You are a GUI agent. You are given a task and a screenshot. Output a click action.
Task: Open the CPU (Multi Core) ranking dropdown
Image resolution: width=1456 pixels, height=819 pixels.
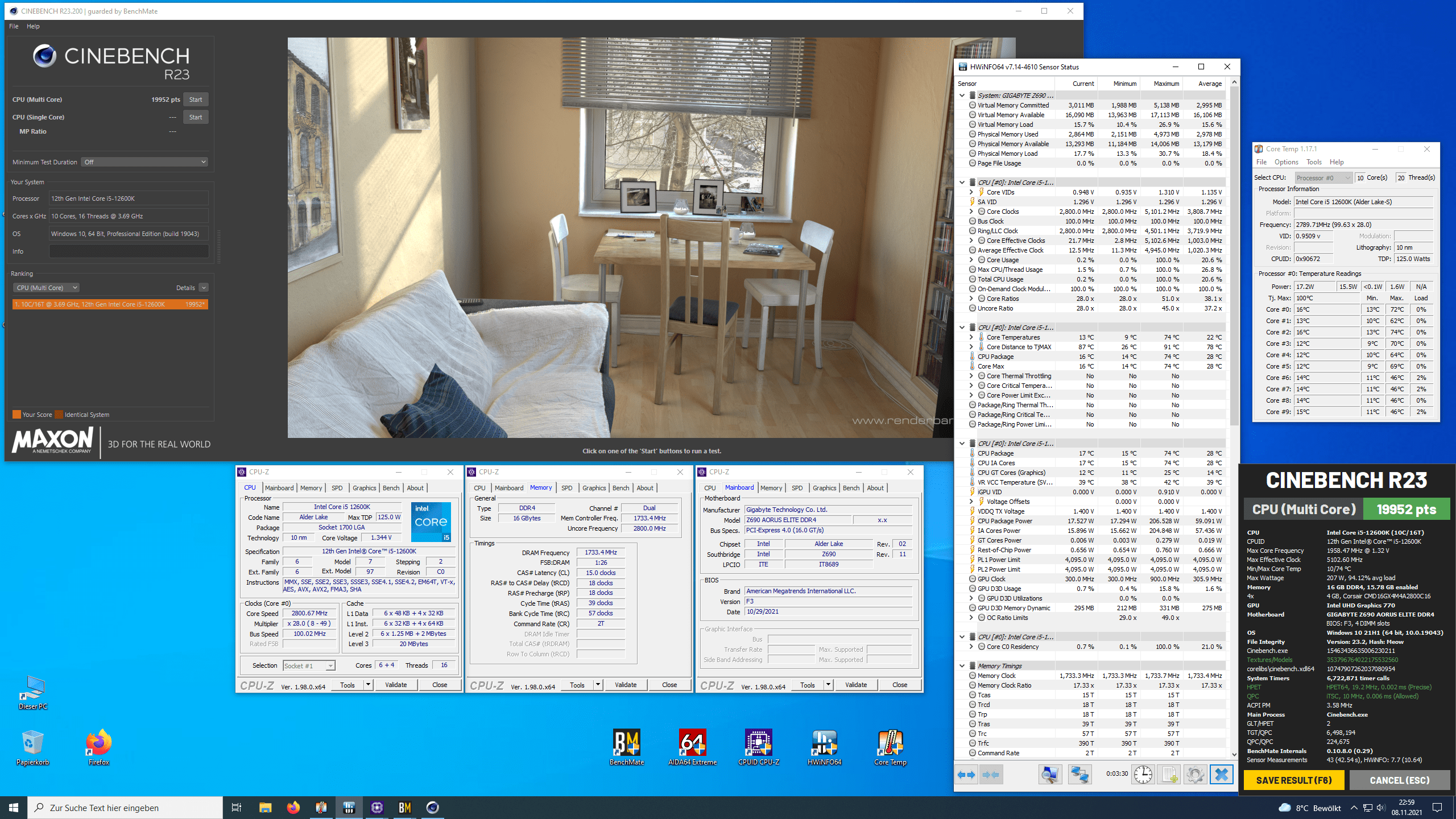46,288
